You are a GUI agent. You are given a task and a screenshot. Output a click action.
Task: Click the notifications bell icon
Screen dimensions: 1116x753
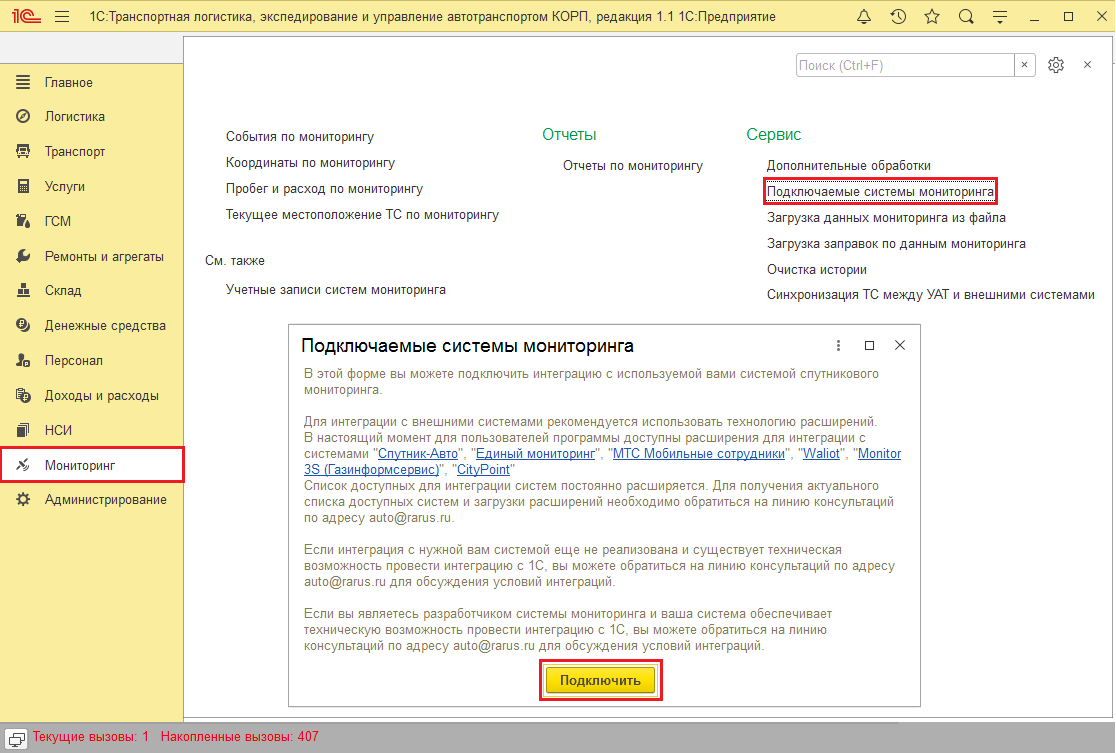(x=865, y=17)
